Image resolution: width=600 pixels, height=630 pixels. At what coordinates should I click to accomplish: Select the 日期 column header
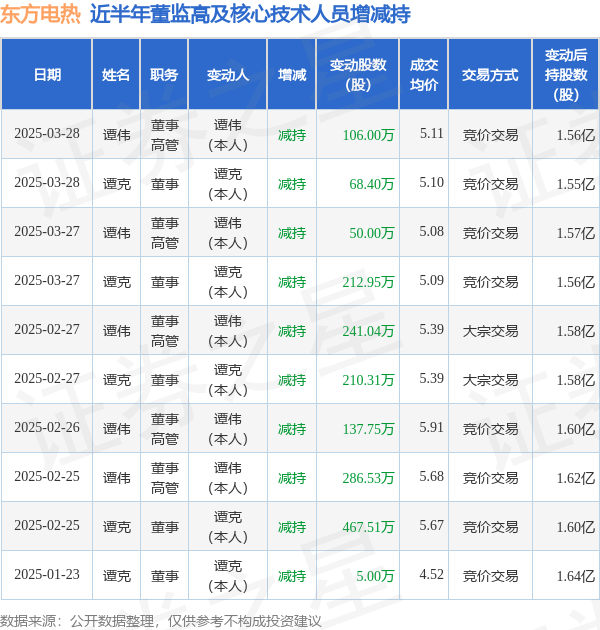coord(47,75)
